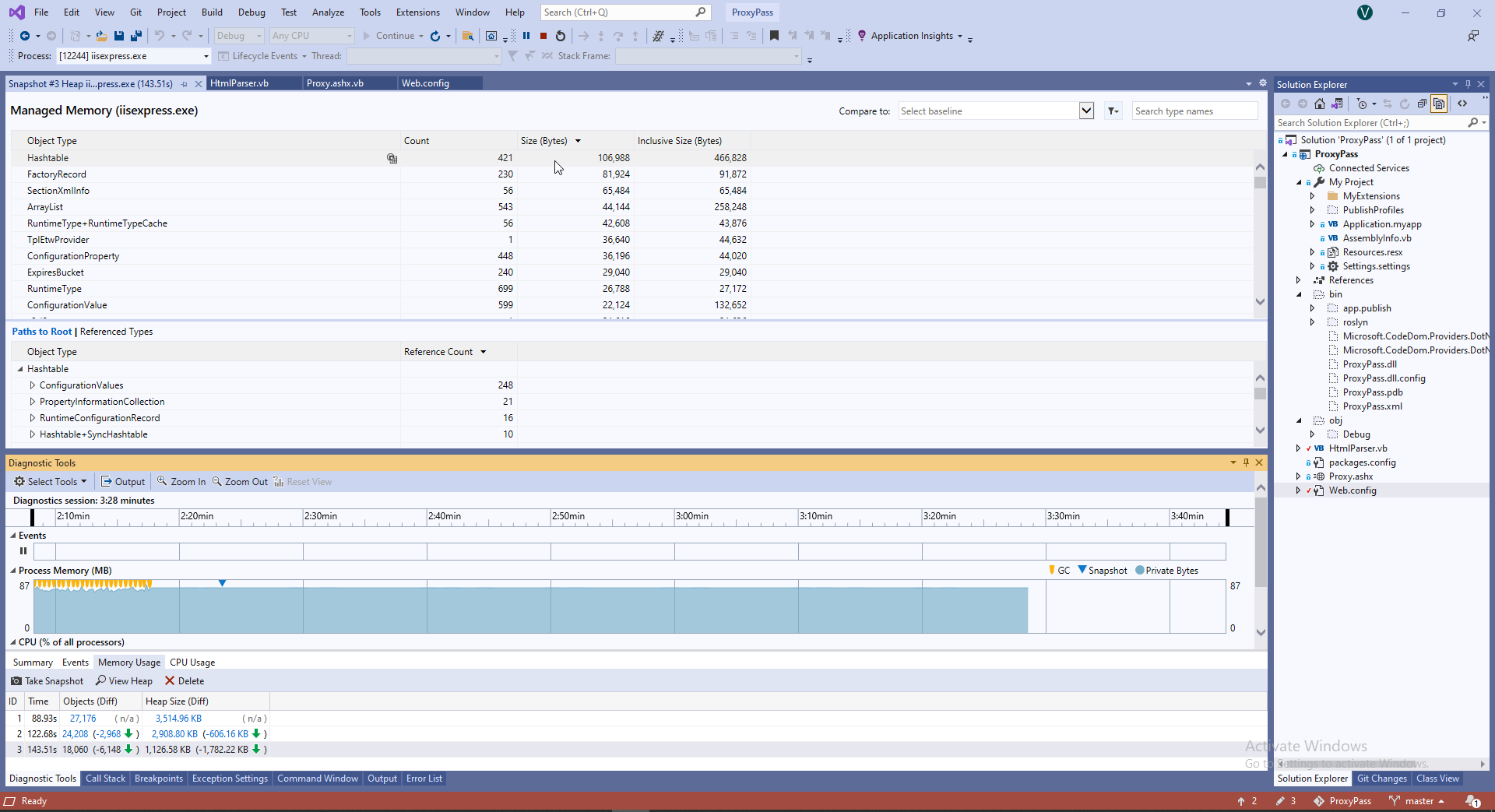The width and height of the screenshot is (1495, 812).
Task: Collapse the bin folder in Solution Explorer
Action: click(x=1299, y=294)
